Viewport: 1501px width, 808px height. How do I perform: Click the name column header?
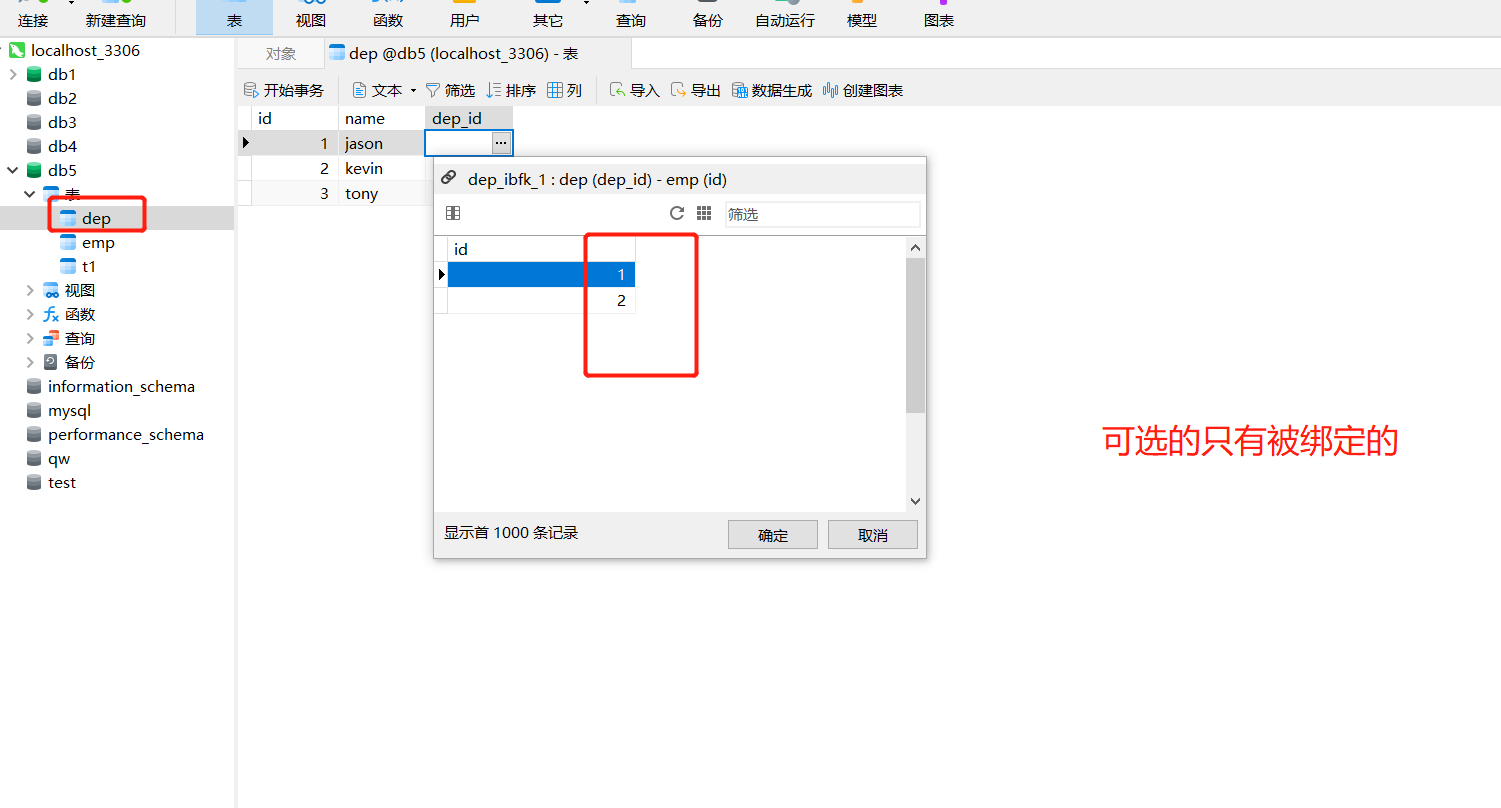tap(382, 118)
